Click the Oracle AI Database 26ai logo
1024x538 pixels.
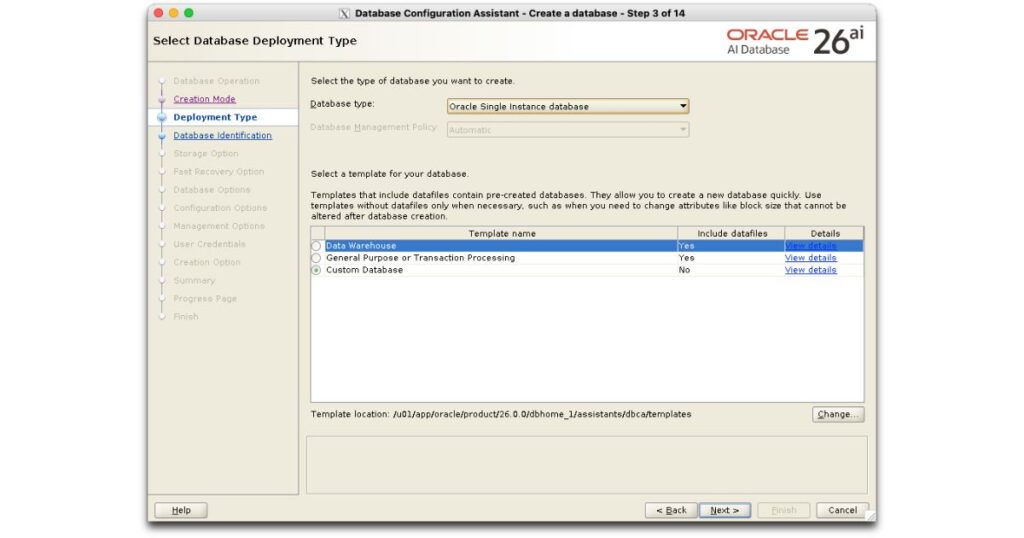coord(795,40)
